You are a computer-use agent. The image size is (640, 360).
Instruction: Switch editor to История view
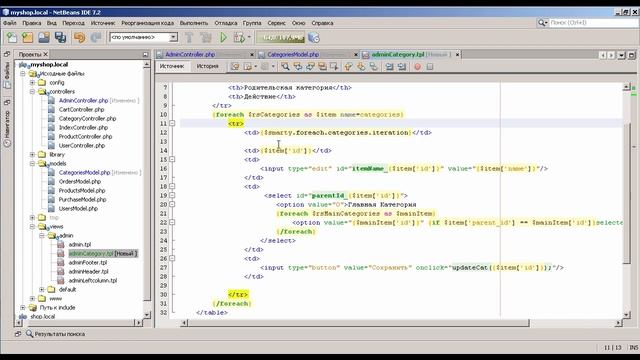point(207,66)
